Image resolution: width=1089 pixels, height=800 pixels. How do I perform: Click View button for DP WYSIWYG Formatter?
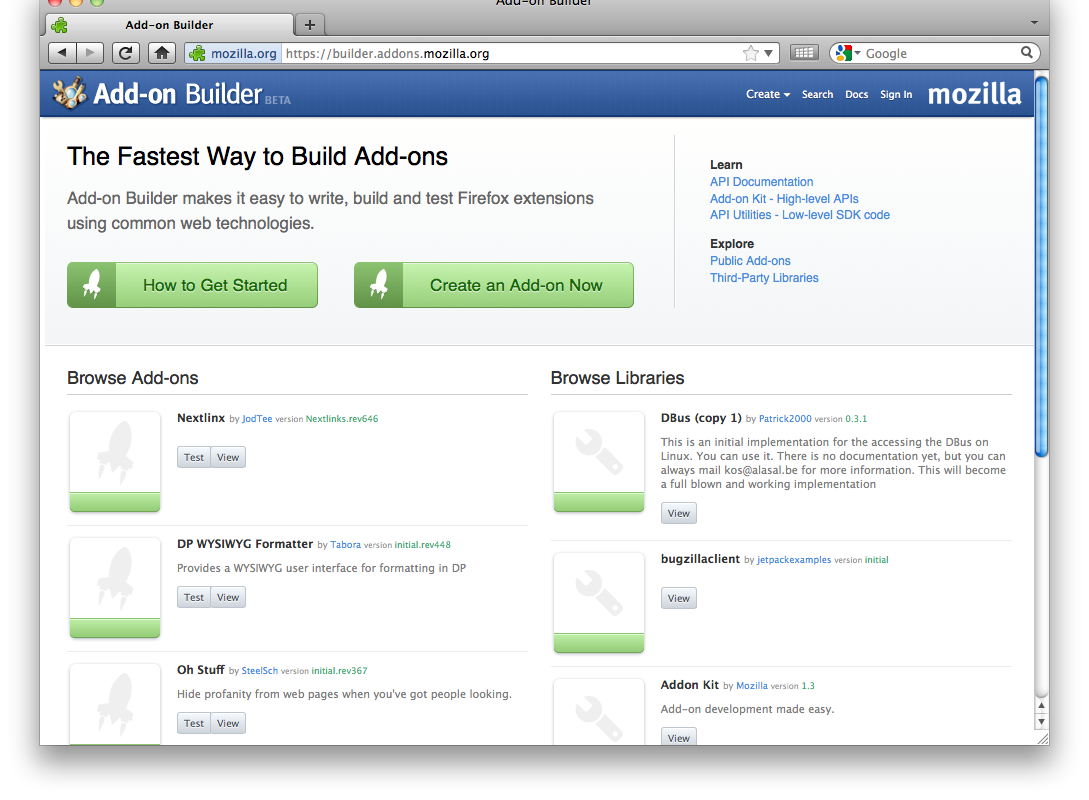click(x=228, y=597)
